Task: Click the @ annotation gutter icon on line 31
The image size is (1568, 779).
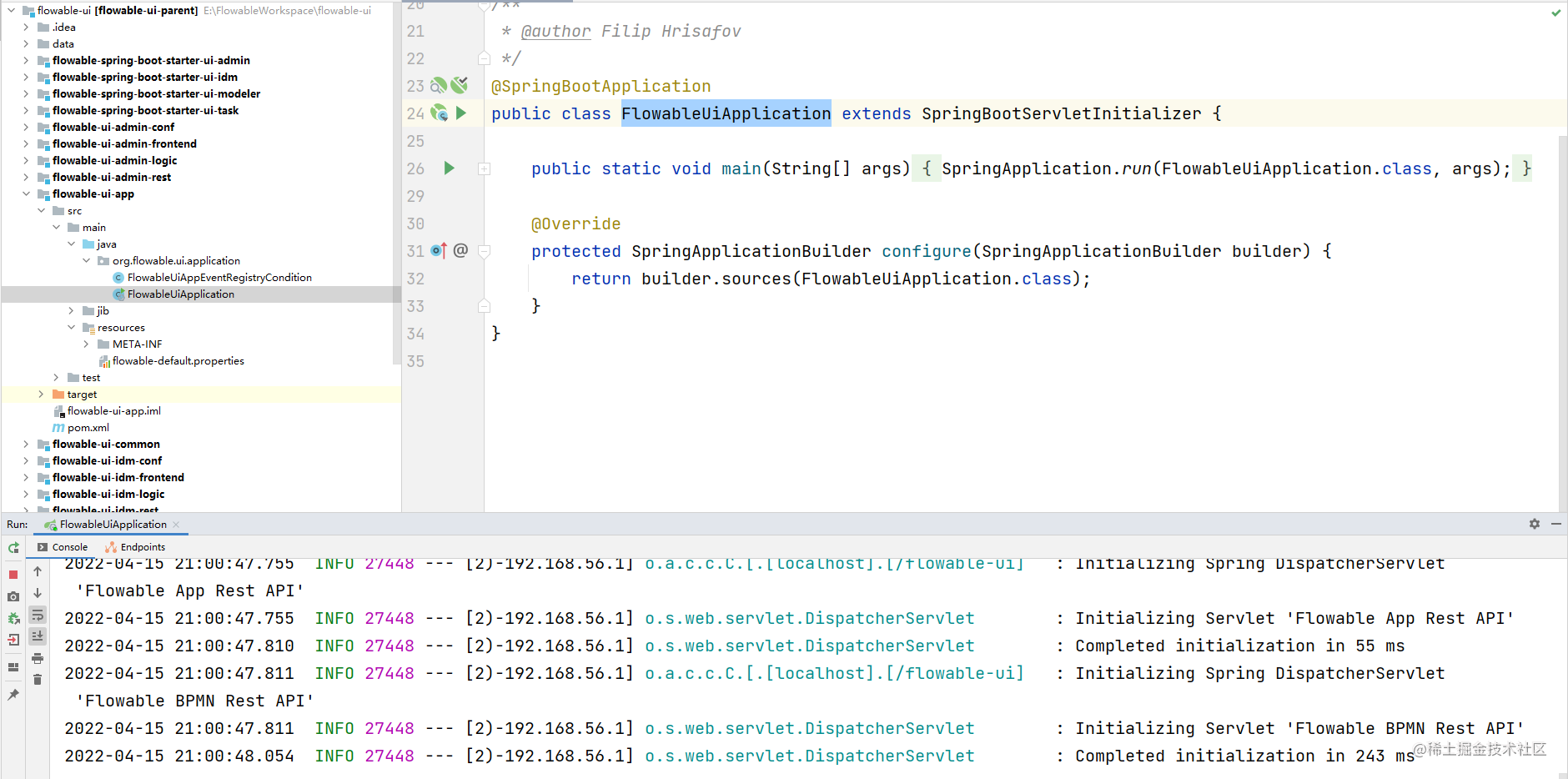Action: 460,250
